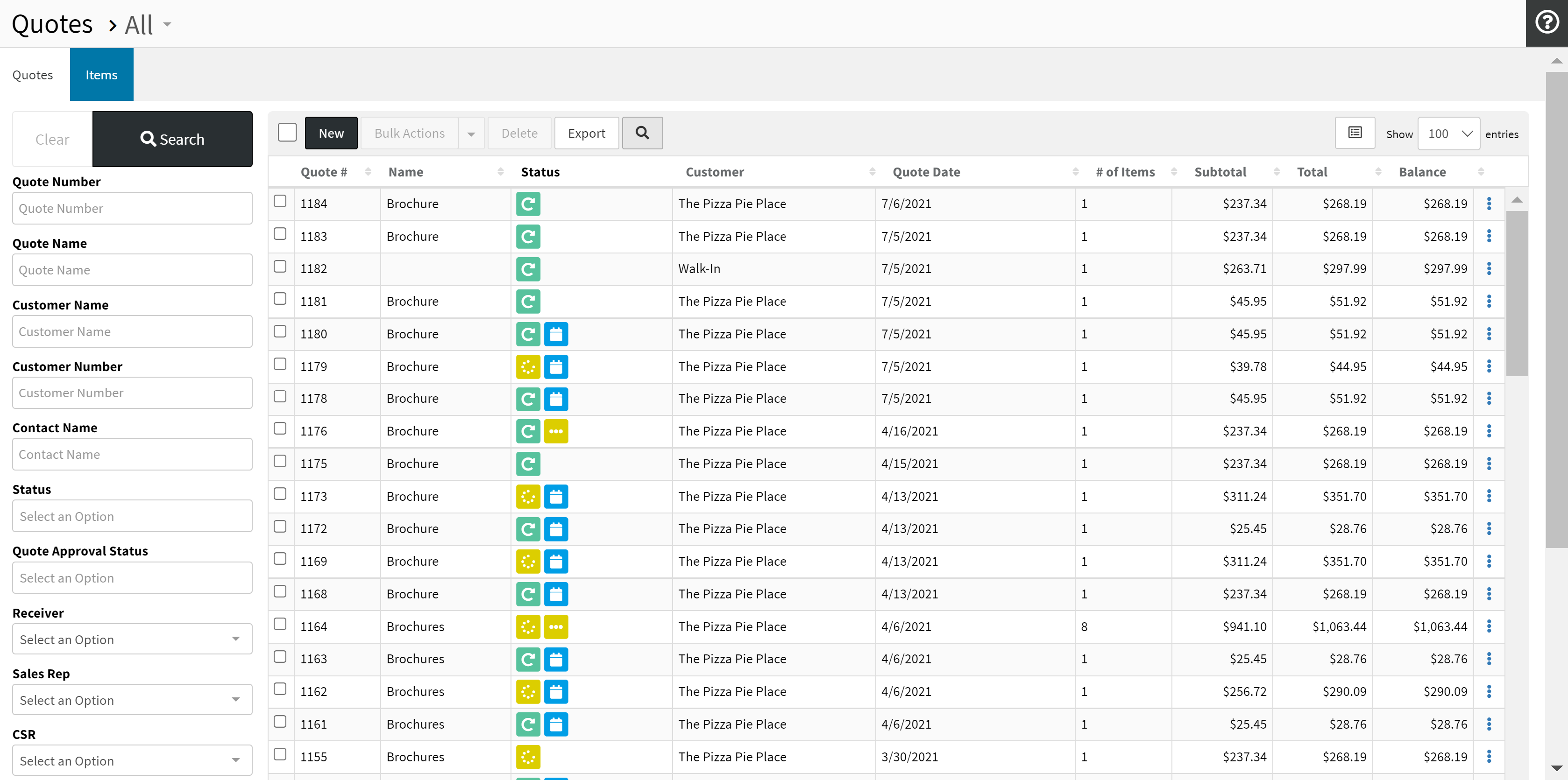Image resolution: width=1568 pixels, height=780 pixels.
Task: Open the list view layout icon
Action: [x=1355, y=133]
